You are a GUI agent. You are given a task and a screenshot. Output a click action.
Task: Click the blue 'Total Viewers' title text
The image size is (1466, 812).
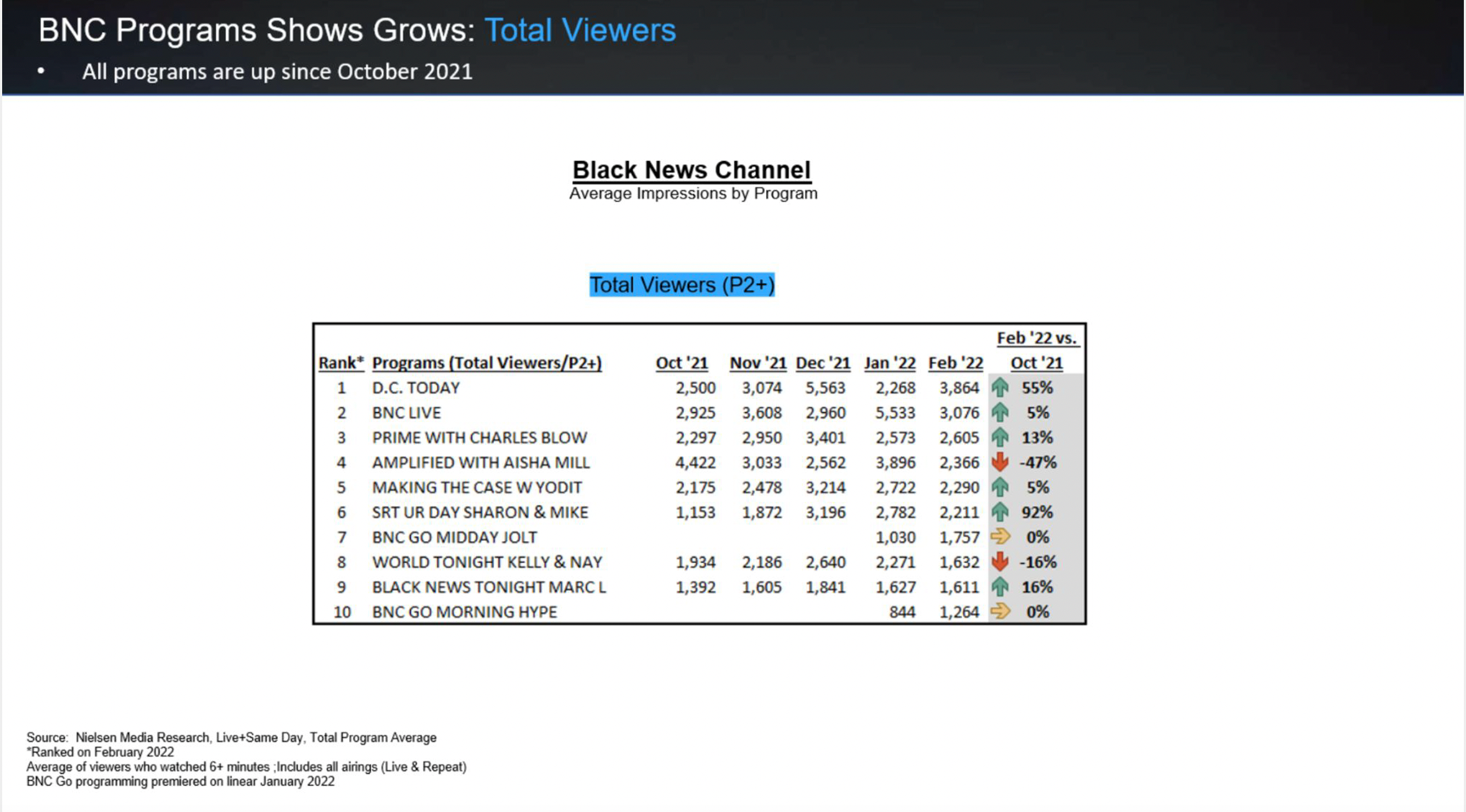pyautogui.click(x=580, y=31)
